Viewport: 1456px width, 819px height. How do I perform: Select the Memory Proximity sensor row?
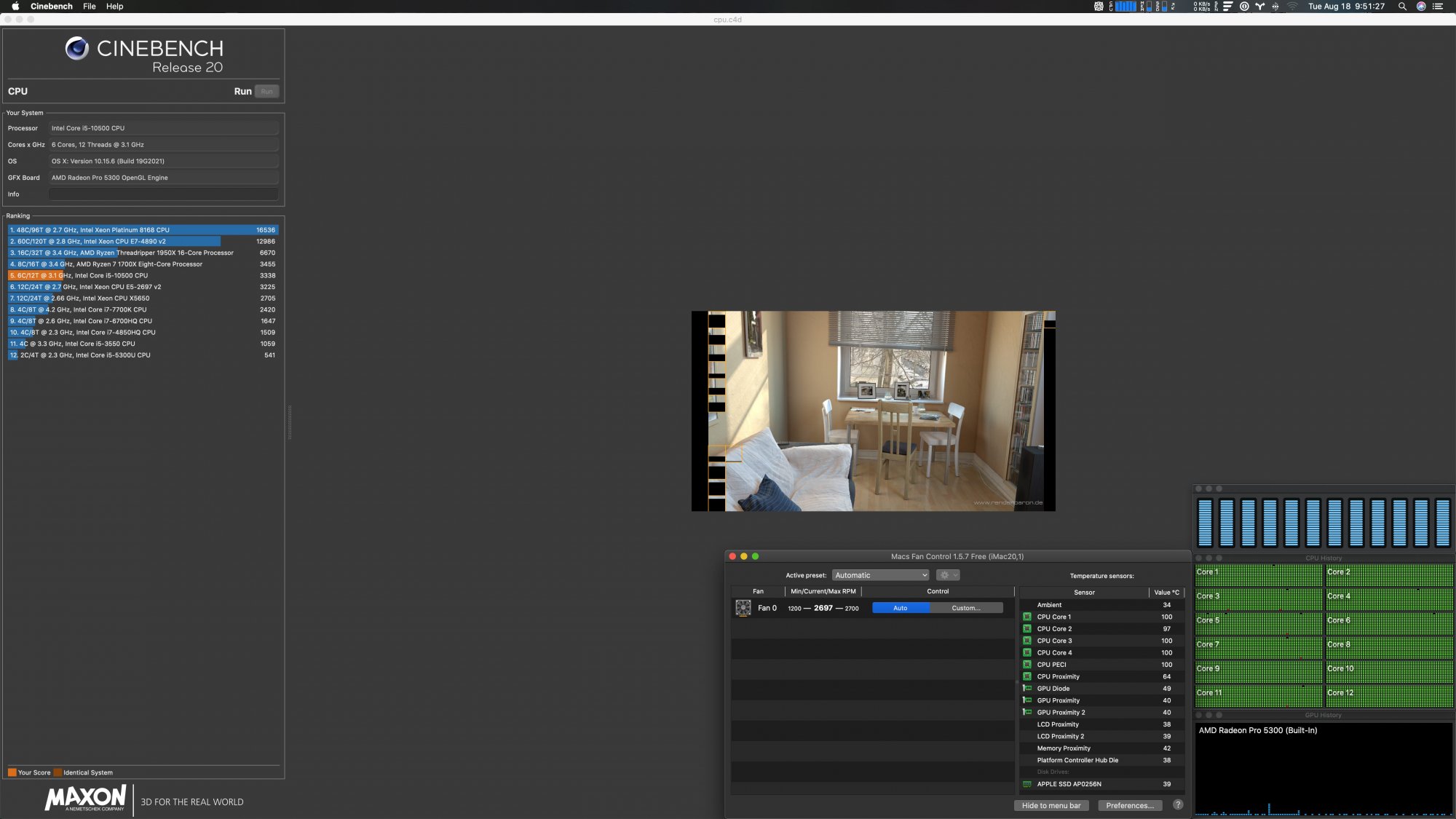coord(1101,748)
